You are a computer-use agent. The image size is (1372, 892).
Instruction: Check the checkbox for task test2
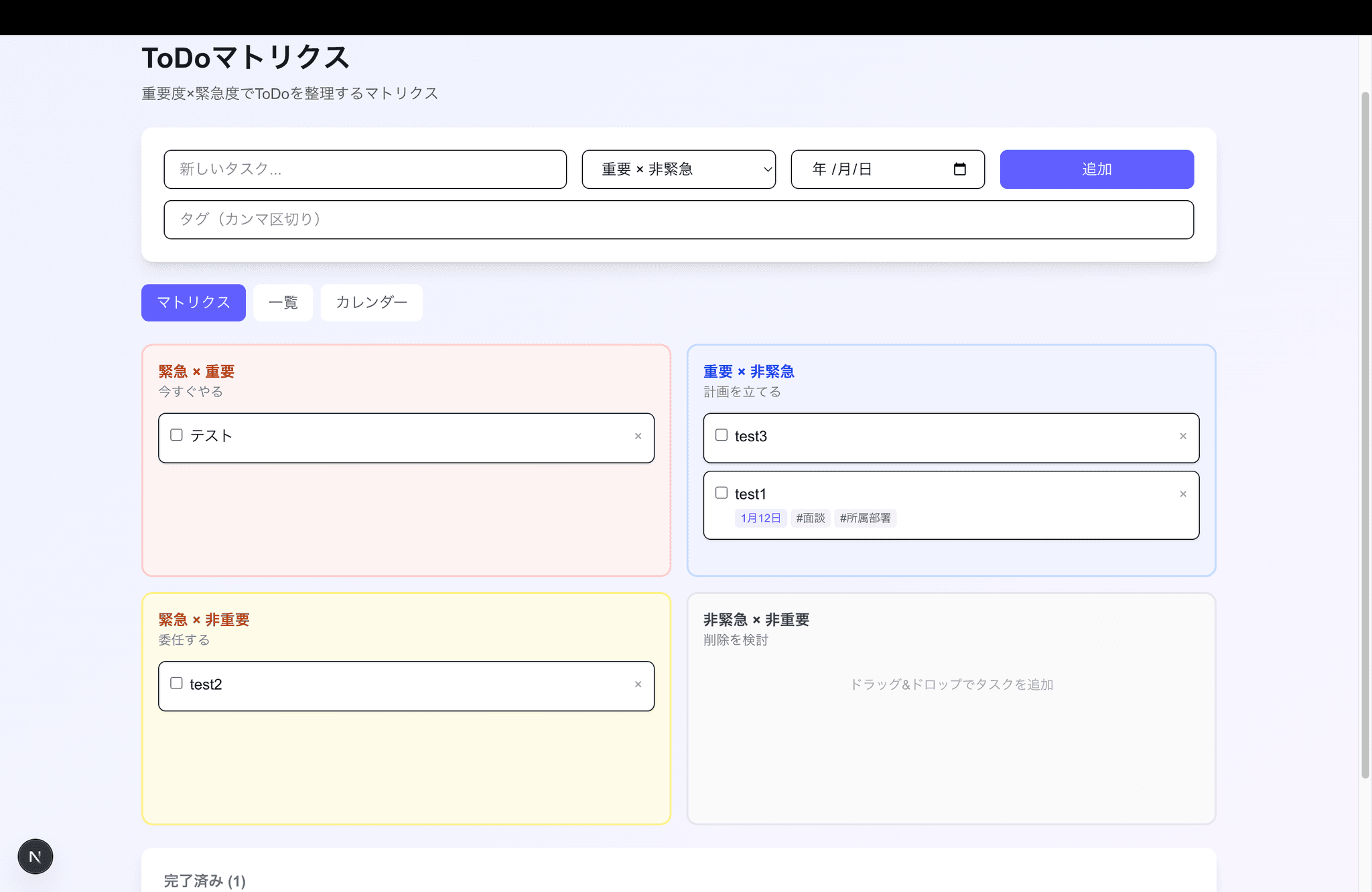176,683
